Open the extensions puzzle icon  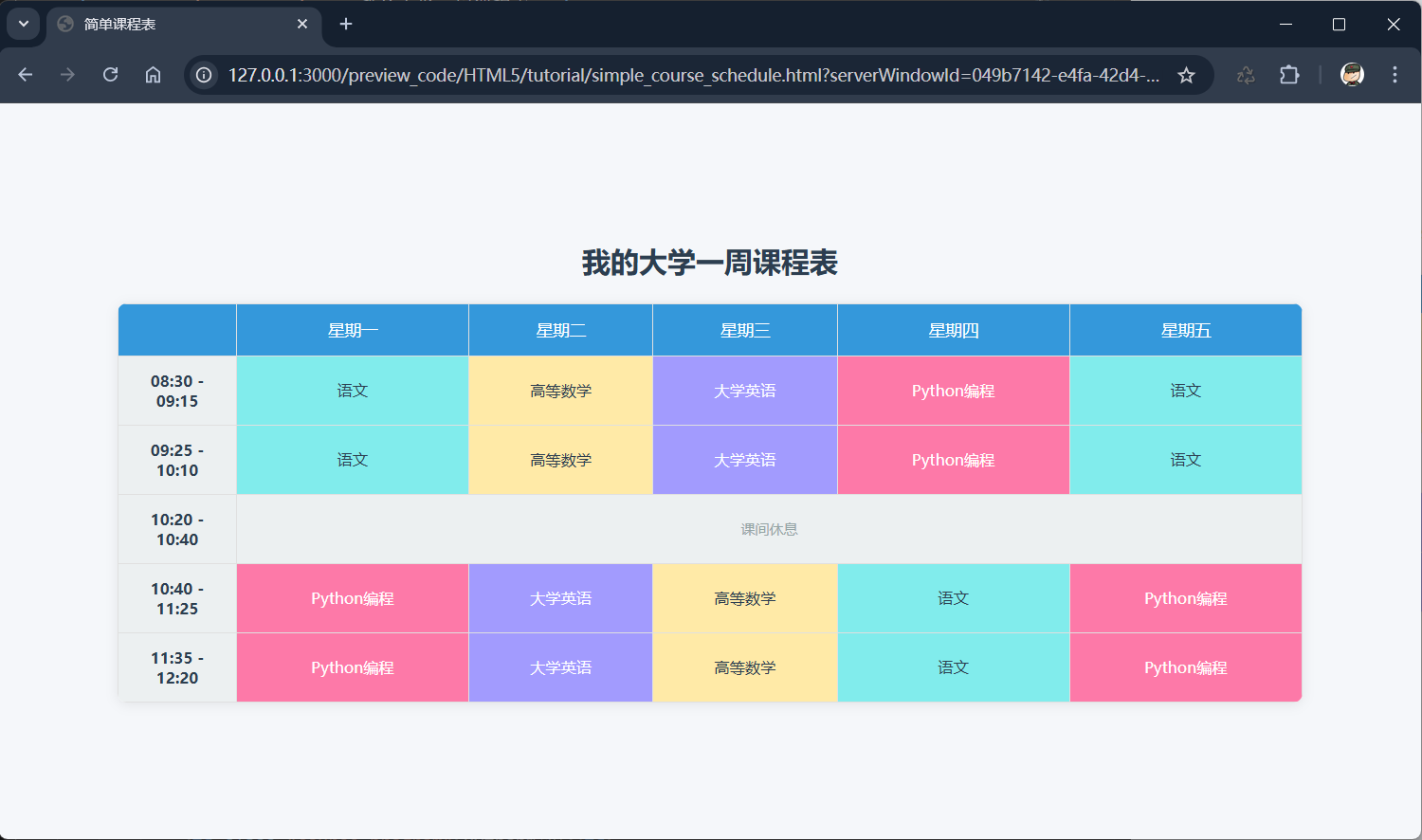click(x=1289, y=75)
